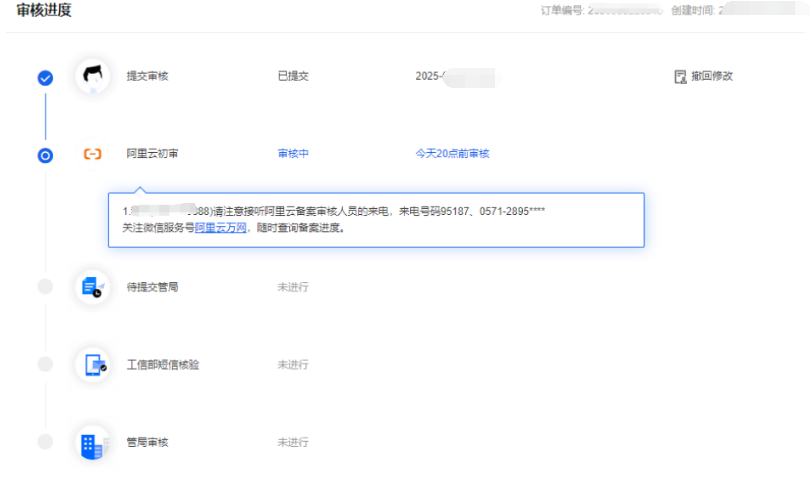Click the blue checkmark completed step marker
812x486 pixels.
point(45,77)
